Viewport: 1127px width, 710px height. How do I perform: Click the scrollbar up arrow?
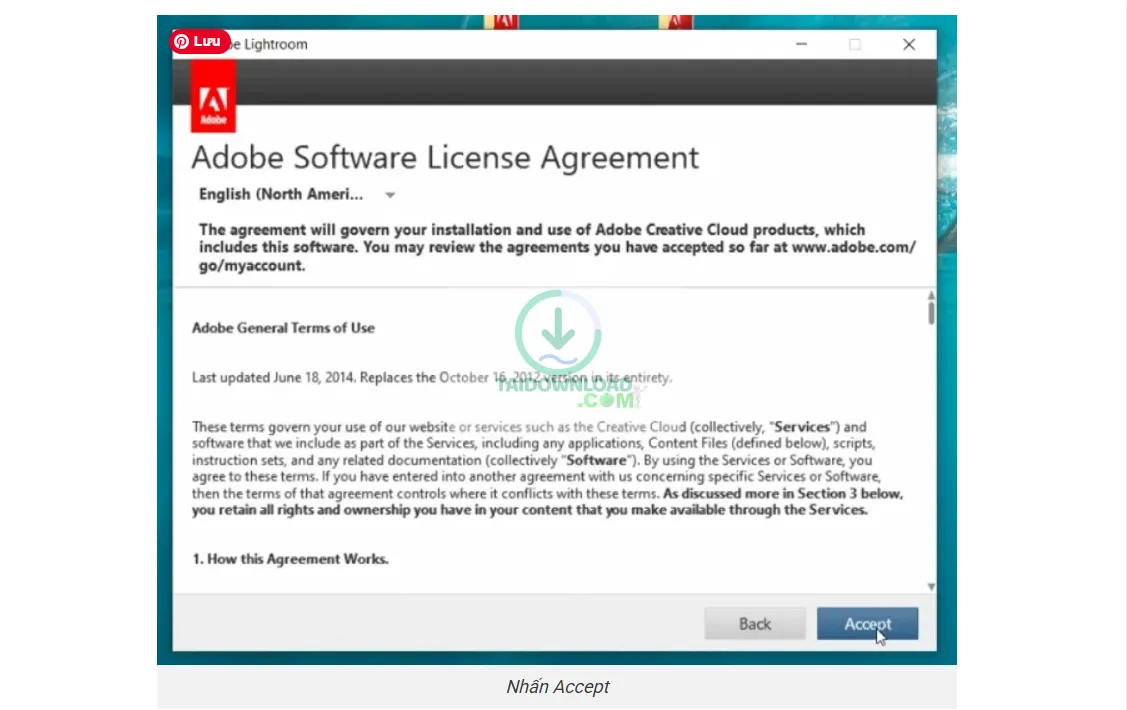pos(931,296)
